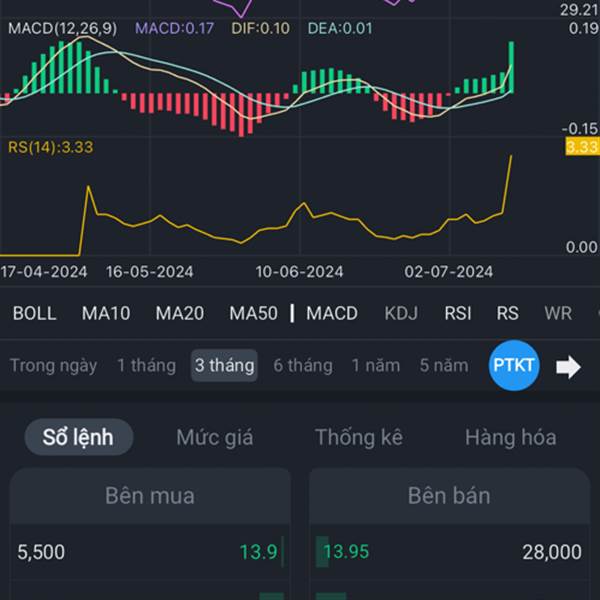Switch chart to 6 tháng range
Screen dimensions: 600x600
303,365
